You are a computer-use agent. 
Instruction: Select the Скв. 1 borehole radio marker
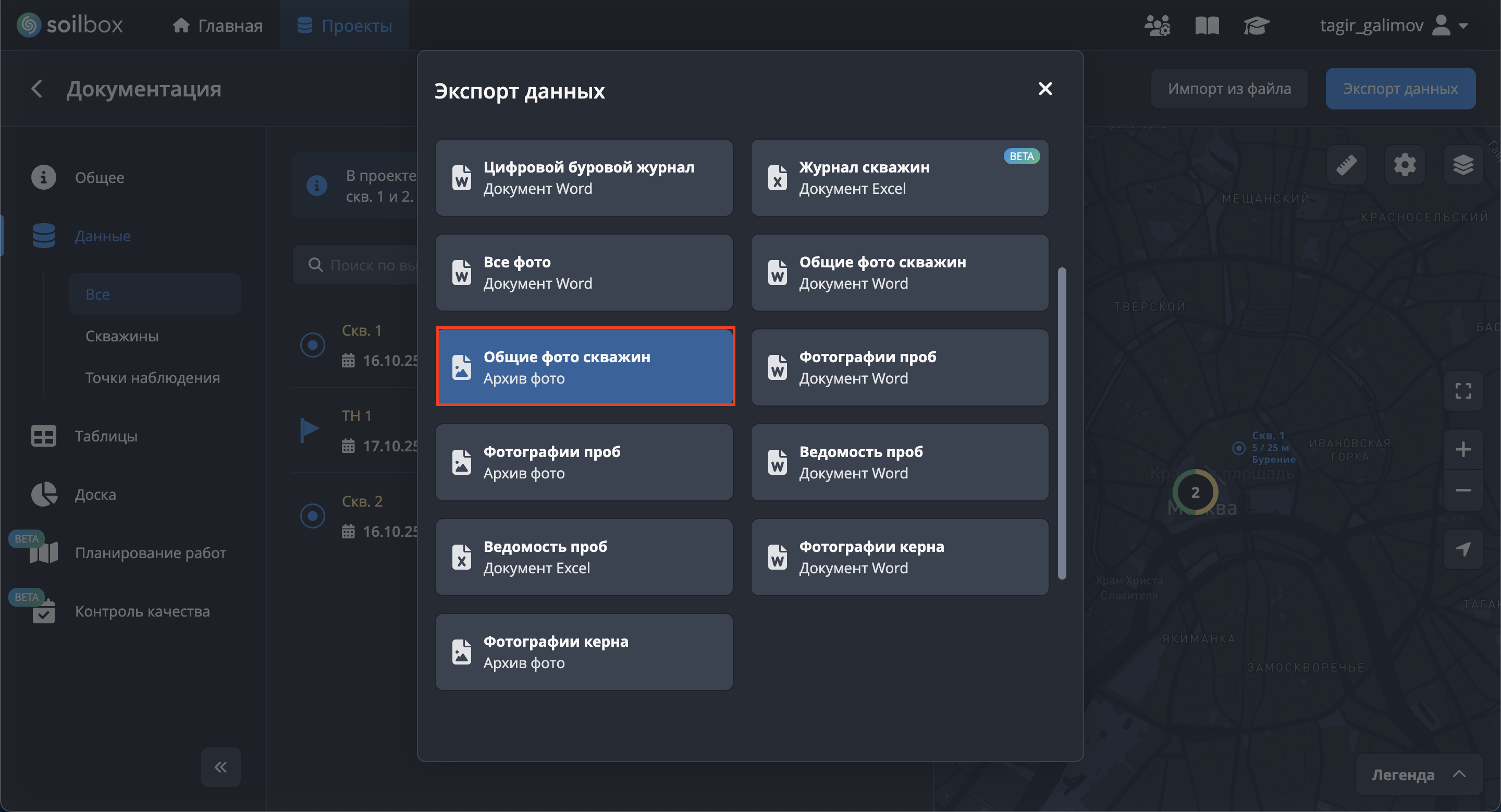[x=312, y=345]
